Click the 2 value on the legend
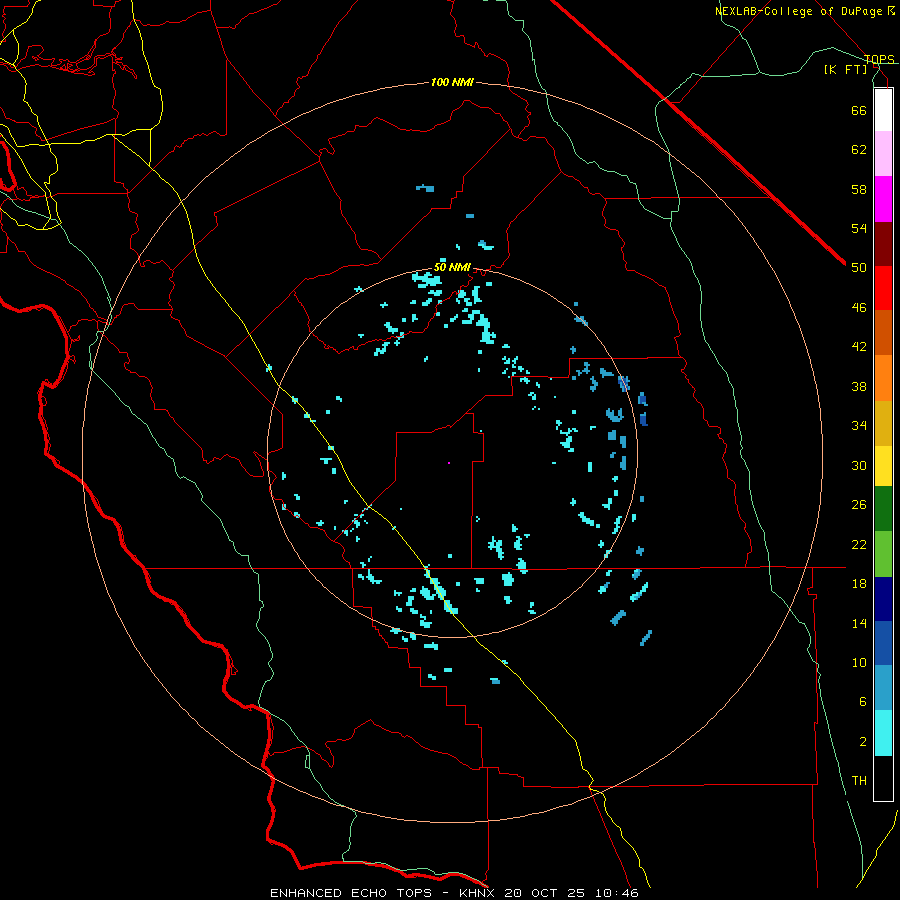Image resolution: width=900 pixels, height=900 pixels. pyautogui.click(x=863, y=742)
